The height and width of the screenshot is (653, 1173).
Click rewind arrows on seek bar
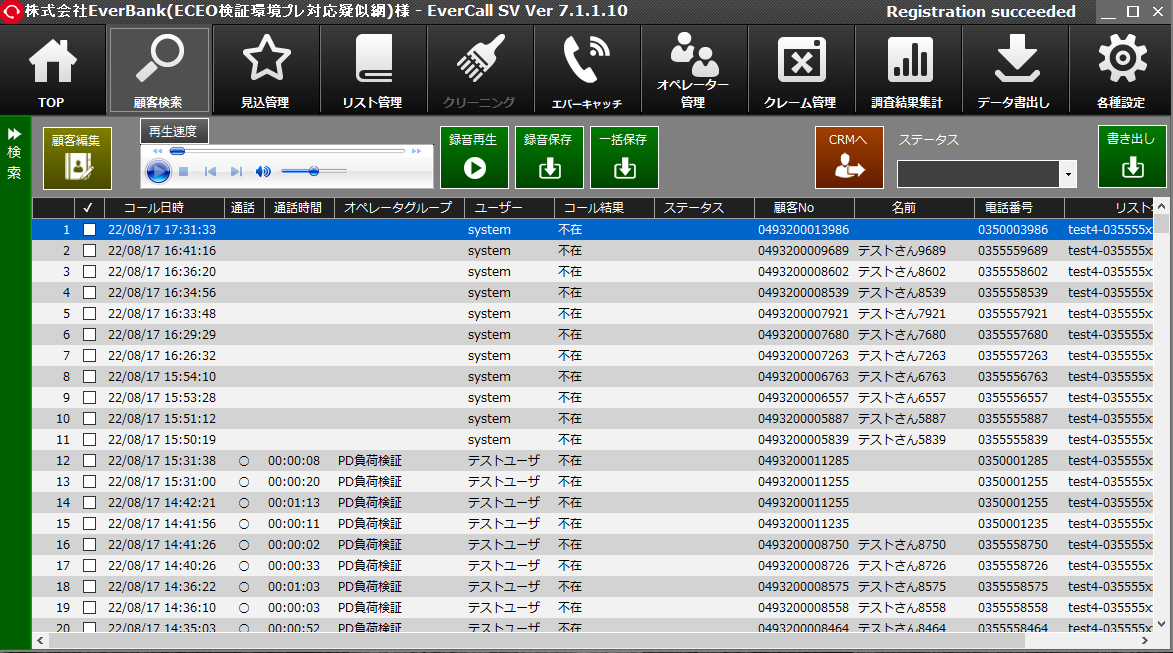(157, 151)
